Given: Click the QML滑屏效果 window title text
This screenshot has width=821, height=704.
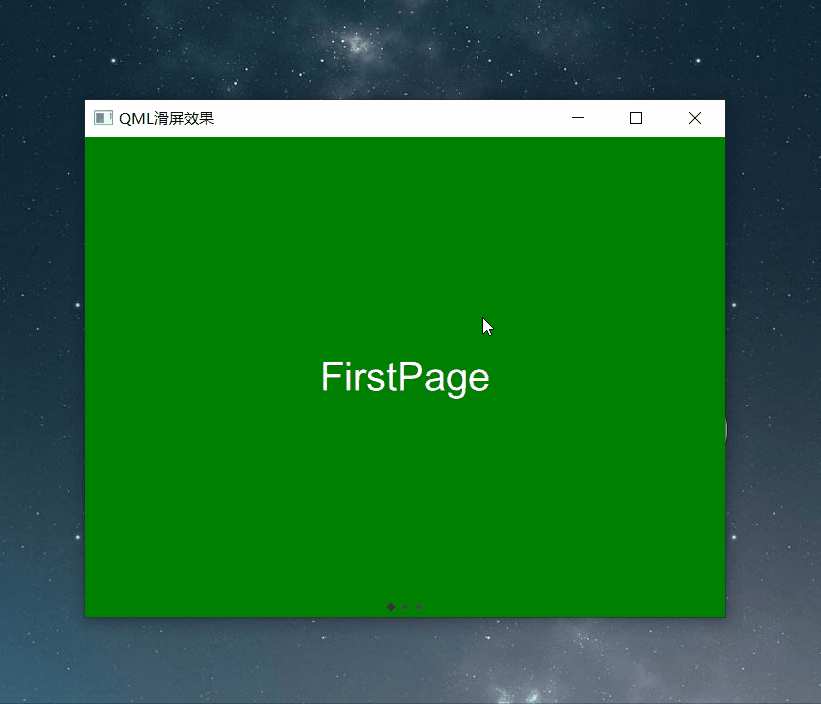Looking at the screenshot, I should click(x=167, y=118).
